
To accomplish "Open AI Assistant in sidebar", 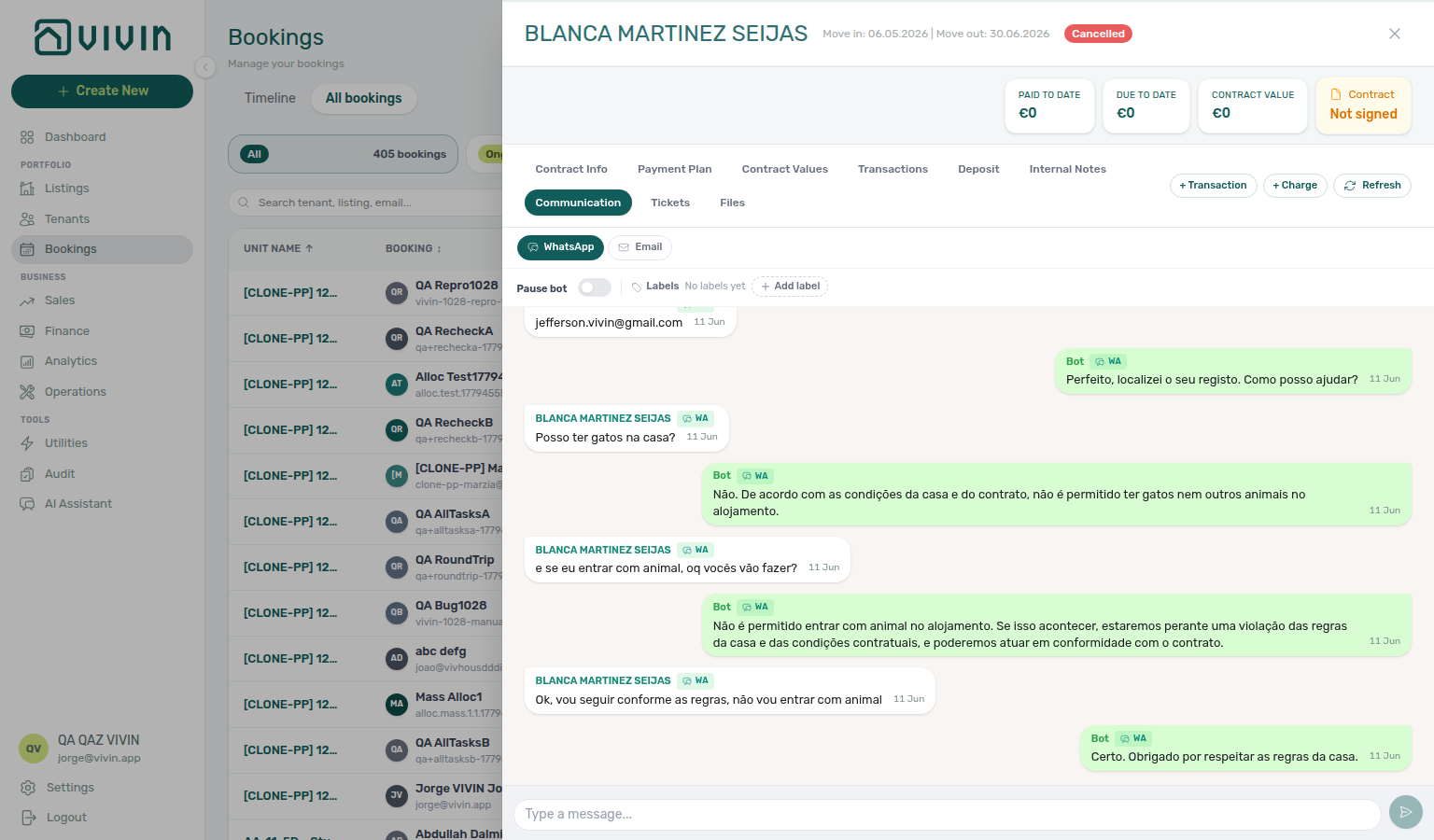I will (102, 504).
